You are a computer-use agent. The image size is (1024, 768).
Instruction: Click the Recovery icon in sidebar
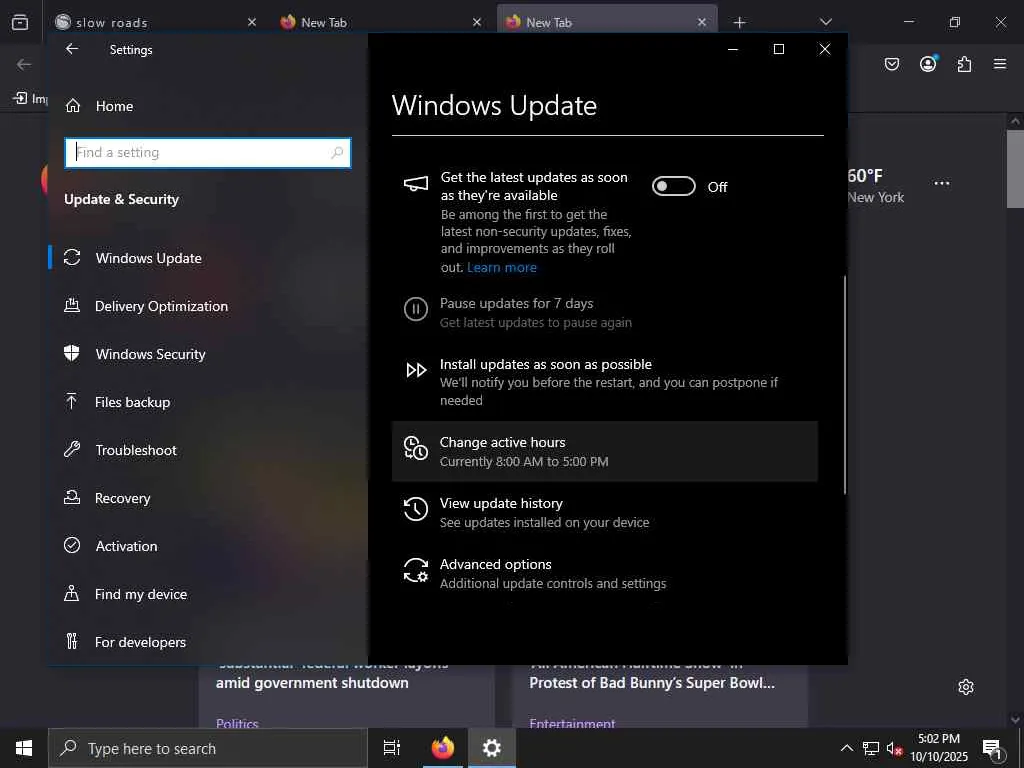point(72,497)
